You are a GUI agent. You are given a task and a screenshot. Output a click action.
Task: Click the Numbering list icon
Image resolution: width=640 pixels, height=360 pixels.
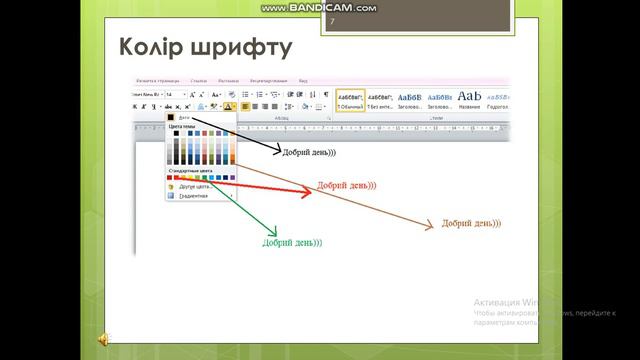260,95
